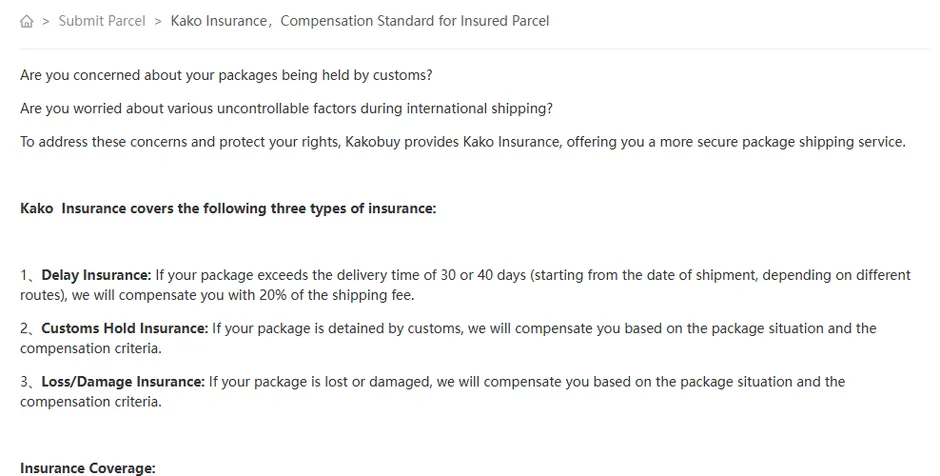Click the bold Loss/Damage Insurance label
Image resolution: width=940 pixels, height=476 pixels.
(123, 382)
